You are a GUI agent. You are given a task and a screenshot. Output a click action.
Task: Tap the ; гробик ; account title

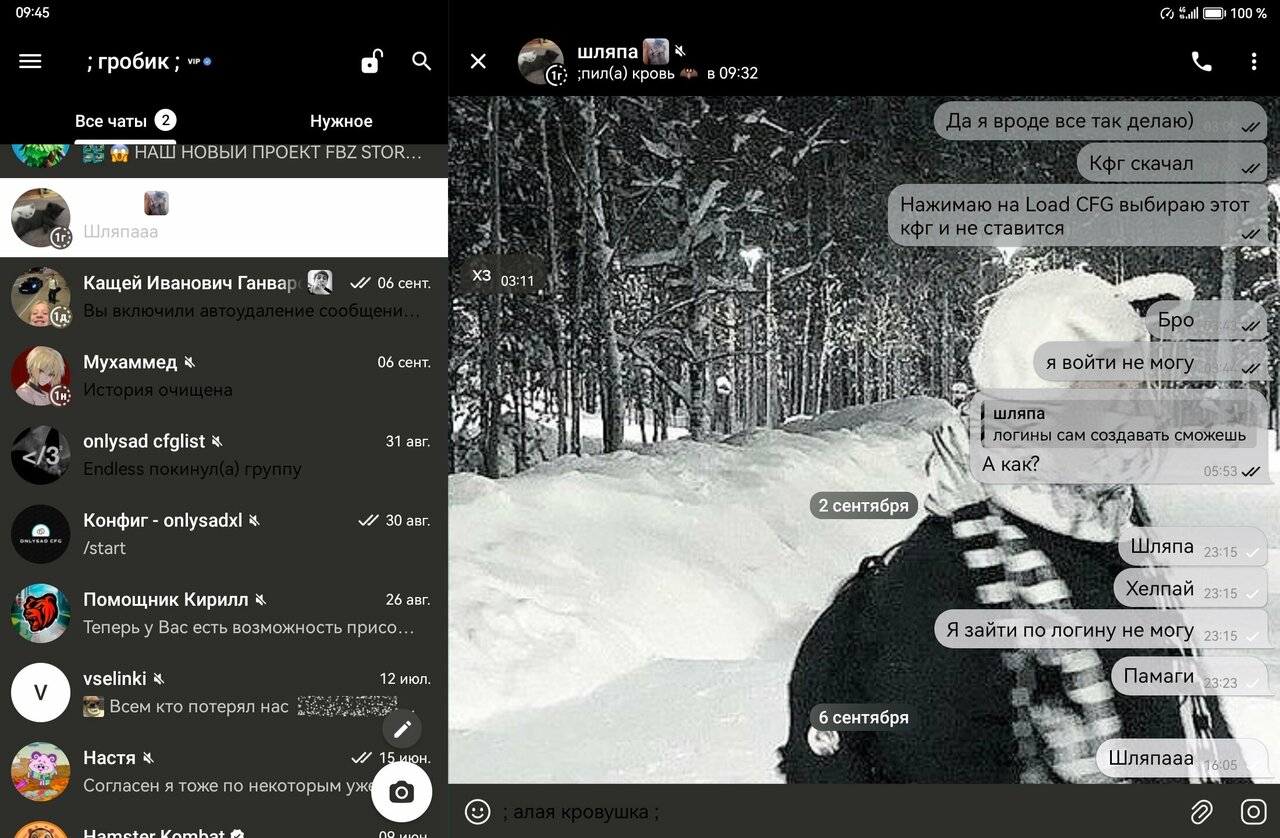[x=133, y=61]
